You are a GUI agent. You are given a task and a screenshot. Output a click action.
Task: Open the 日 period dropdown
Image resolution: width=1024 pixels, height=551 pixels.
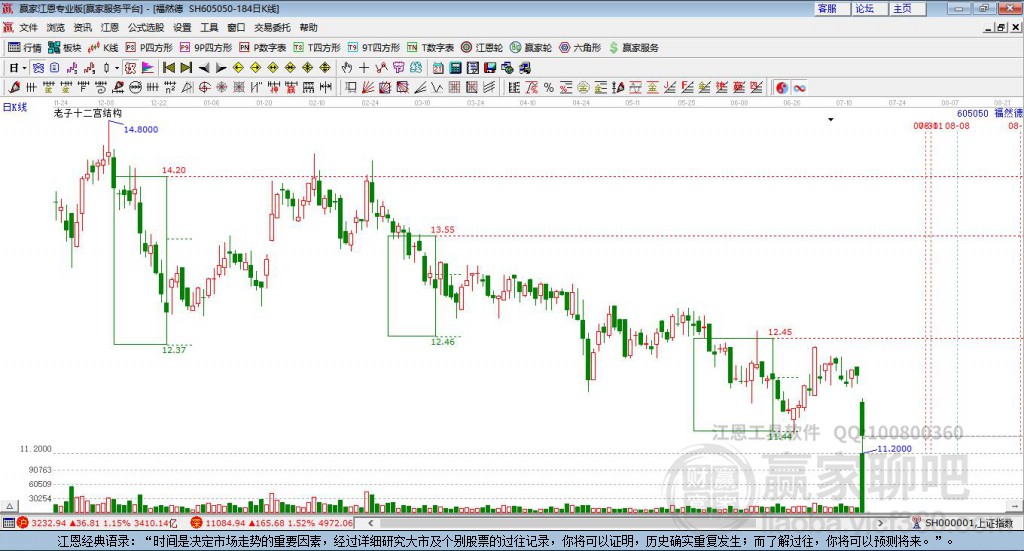pos(18,68)
